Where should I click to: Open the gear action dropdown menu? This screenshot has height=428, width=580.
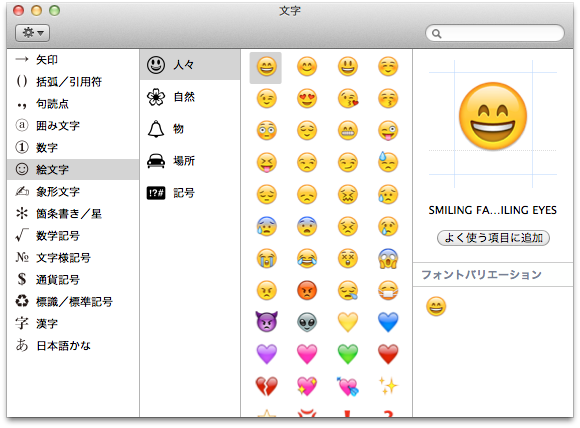click(33, 33)
